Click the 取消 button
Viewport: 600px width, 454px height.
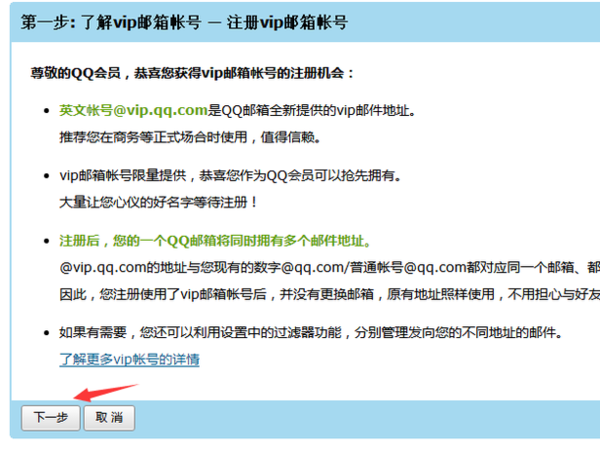coord(109,418)
